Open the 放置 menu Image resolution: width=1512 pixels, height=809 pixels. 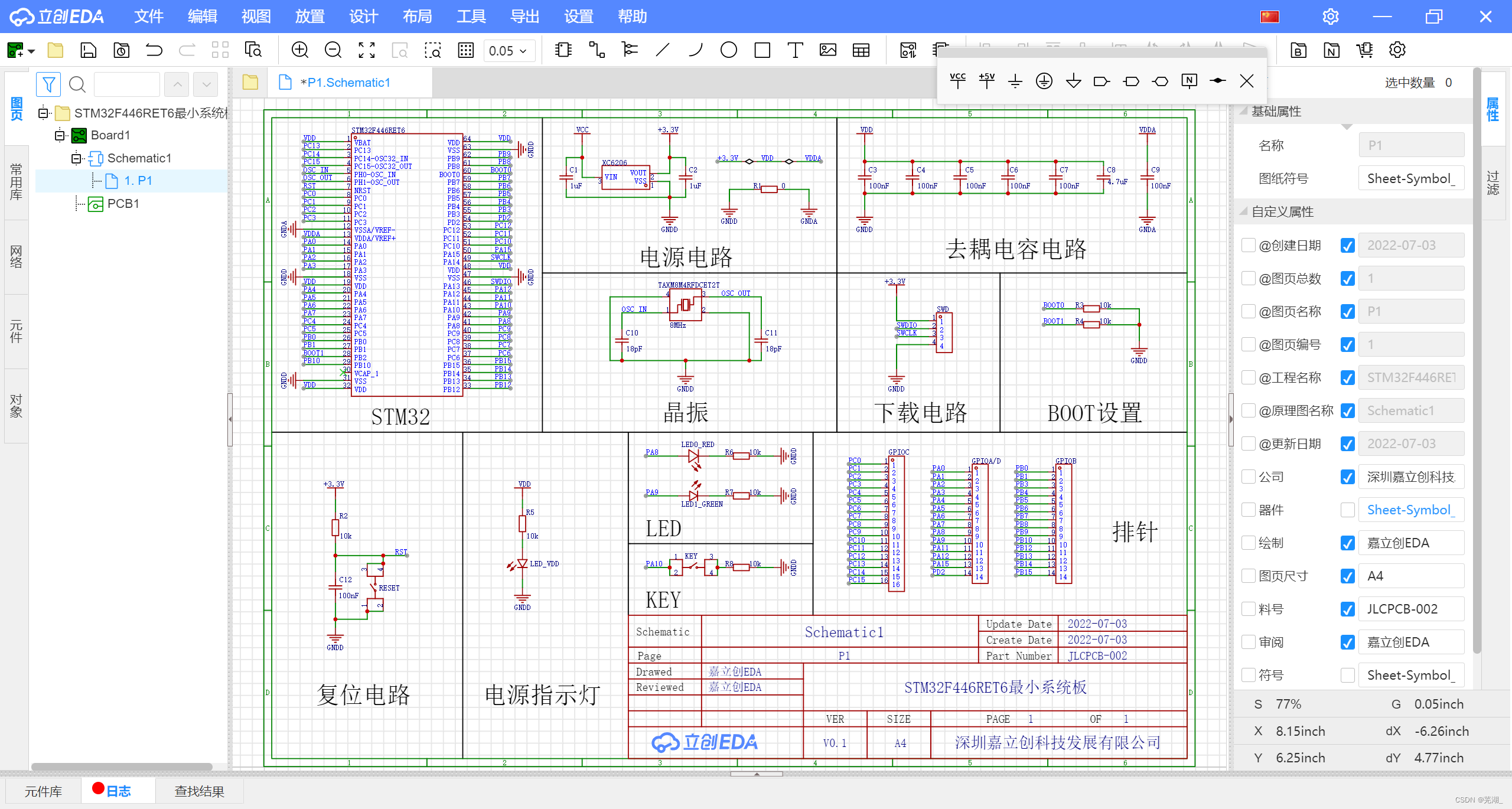click(x=309, y=17)
